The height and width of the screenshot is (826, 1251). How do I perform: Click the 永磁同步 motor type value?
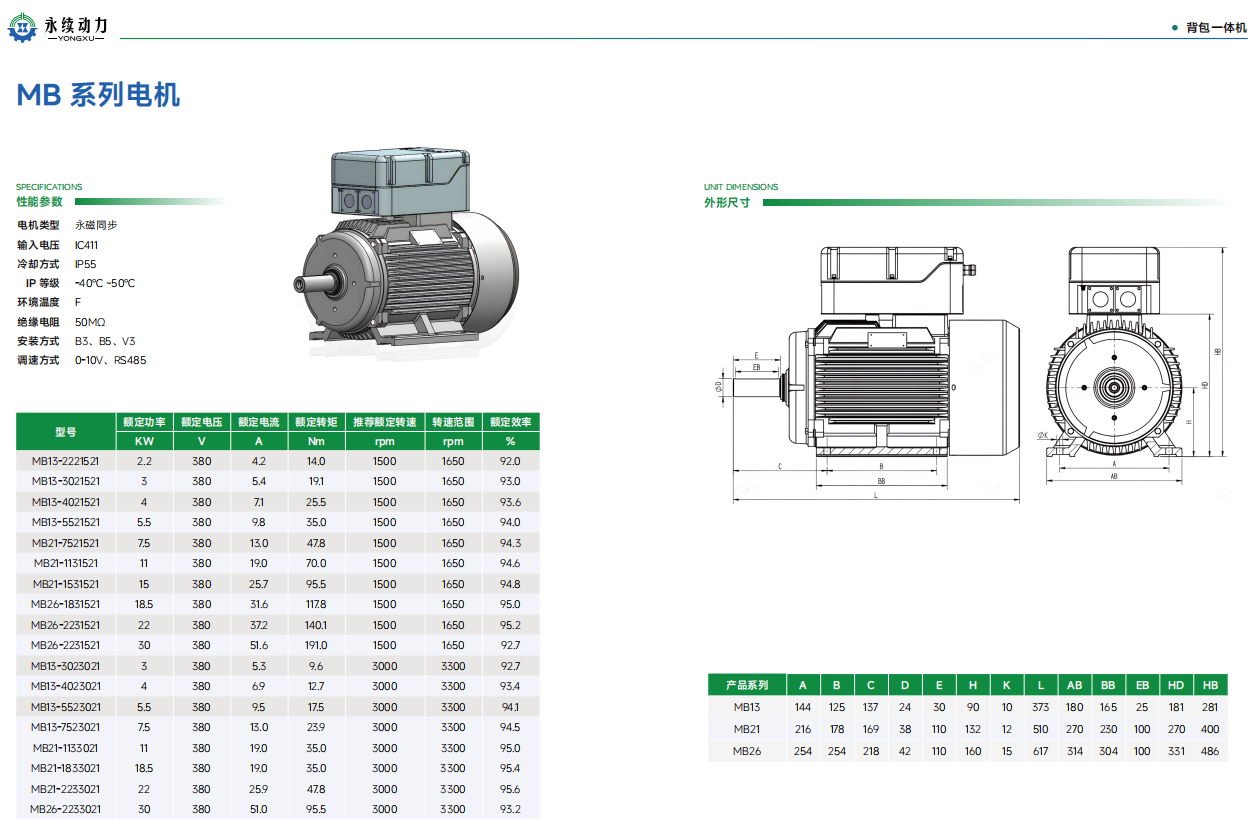[x=96, y=225]
